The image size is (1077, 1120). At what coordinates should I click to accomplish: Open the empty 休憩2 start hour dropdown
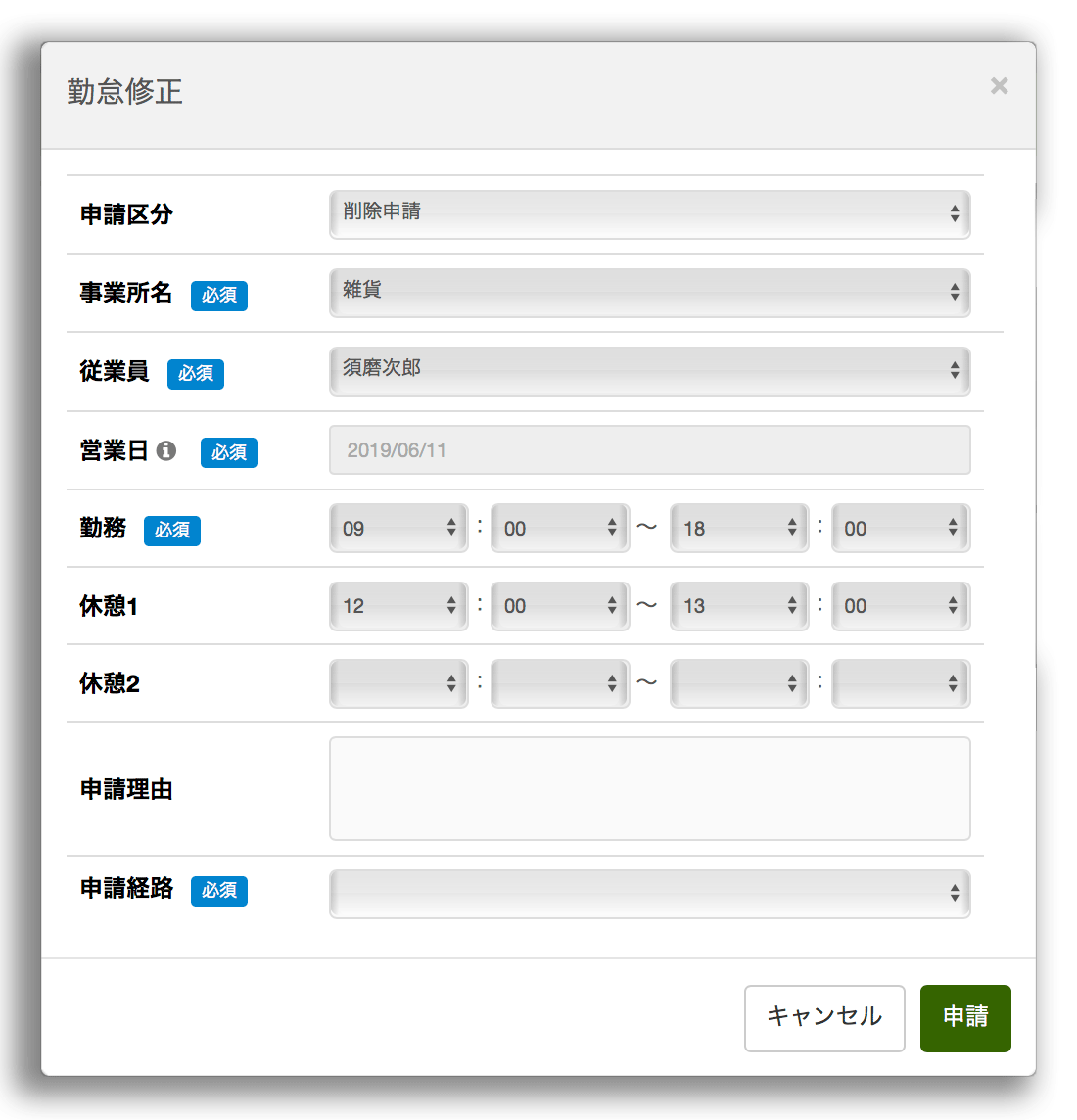point(398,683)
